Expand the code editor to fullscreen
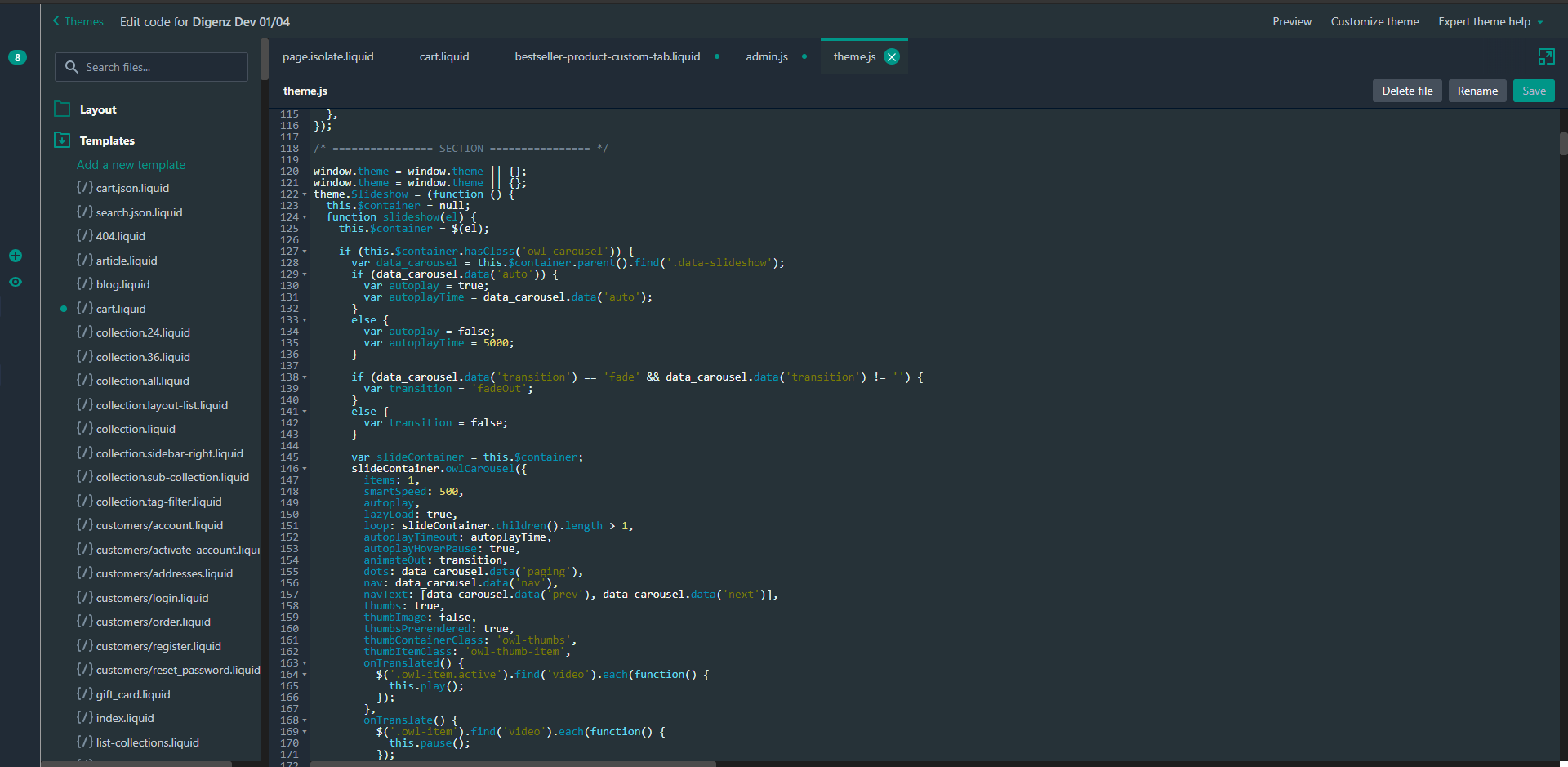 [x=1547, y=56]
